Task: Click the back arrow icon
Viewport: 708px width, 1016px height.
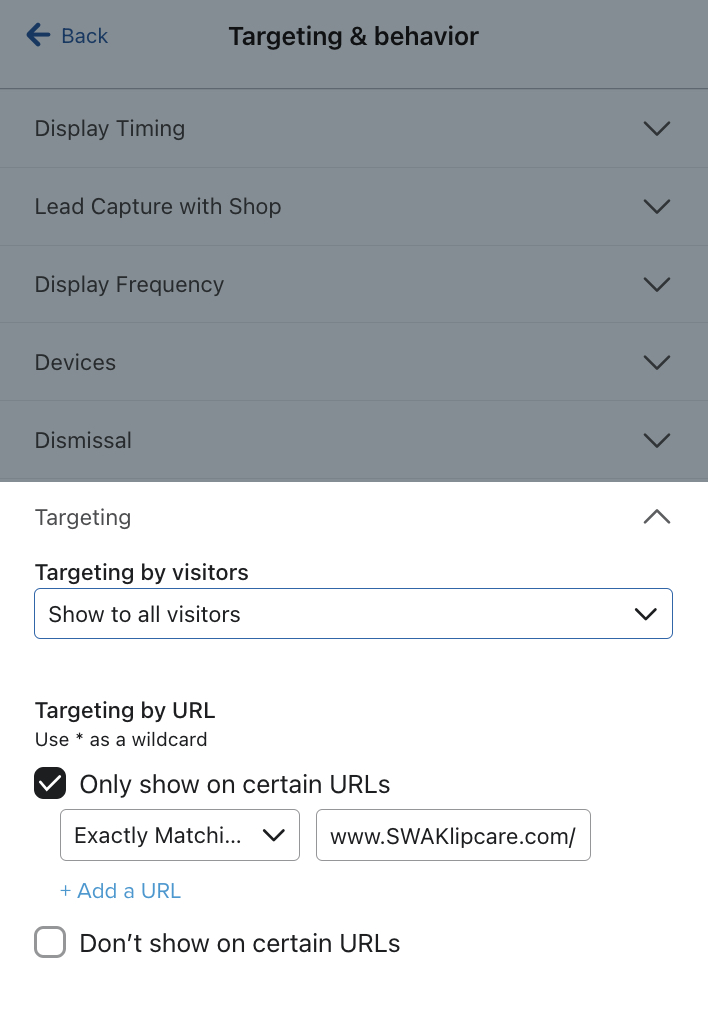Action: tap(37, 35)
